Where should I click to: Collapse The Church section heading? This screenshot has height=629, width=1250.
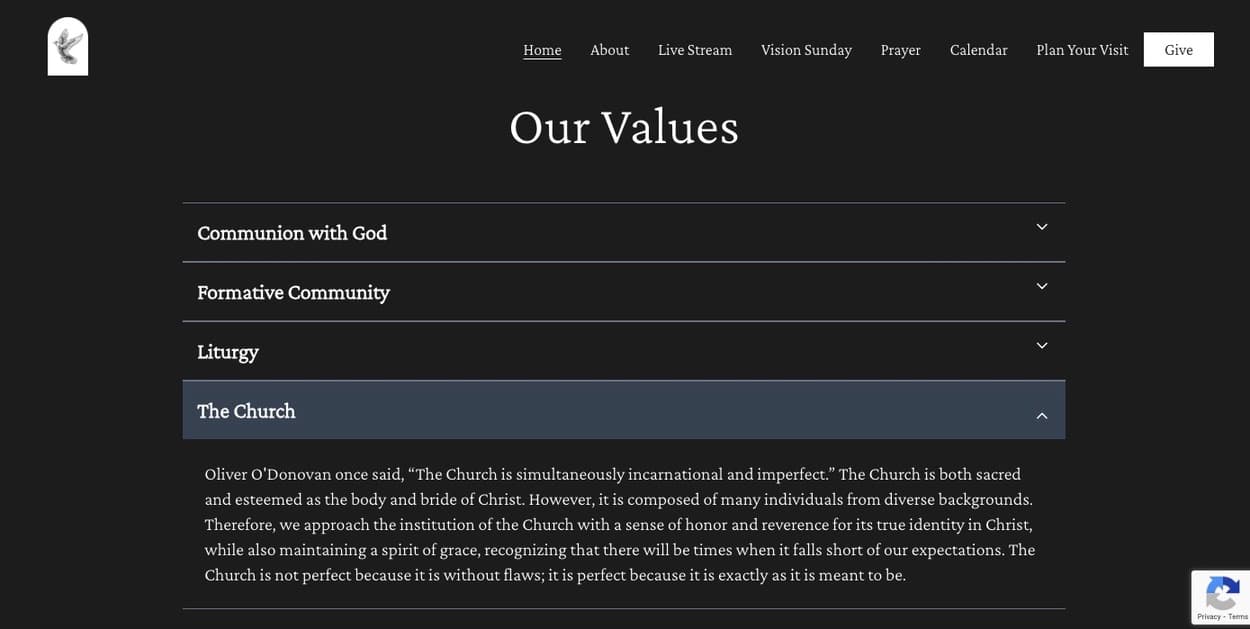click(x=246, y=411)
